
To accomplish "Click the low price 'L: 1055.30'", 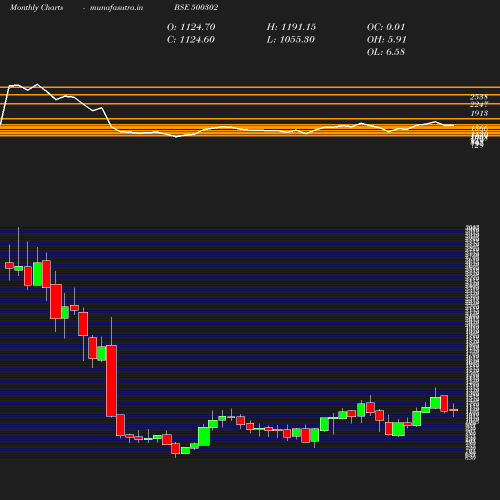I will click(290, 39).
